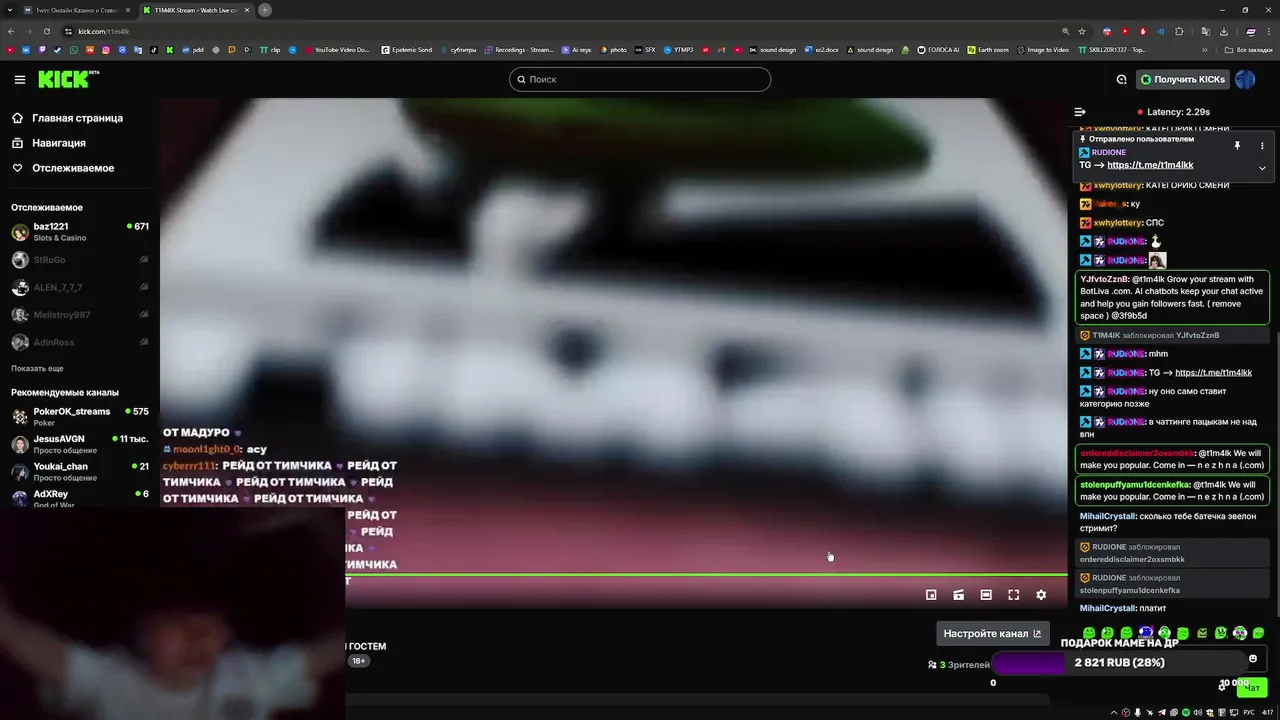The height and width of the screenshot is (720, 1280).
Task: Open Epidemic Sond bookmark
Action: (x=407, y=50)
